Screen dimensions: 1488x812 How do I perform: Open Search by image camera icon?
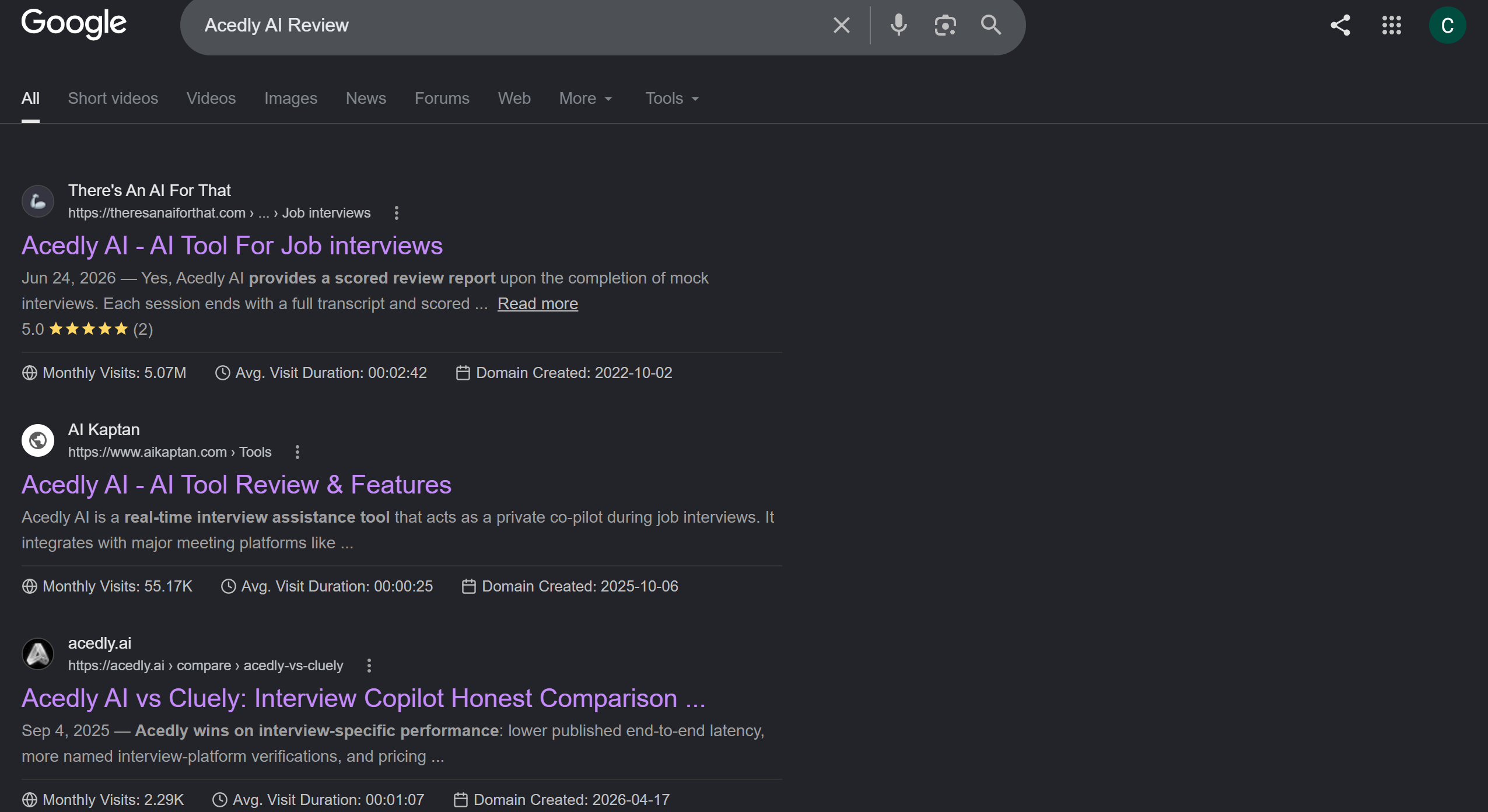pos(945,25)
